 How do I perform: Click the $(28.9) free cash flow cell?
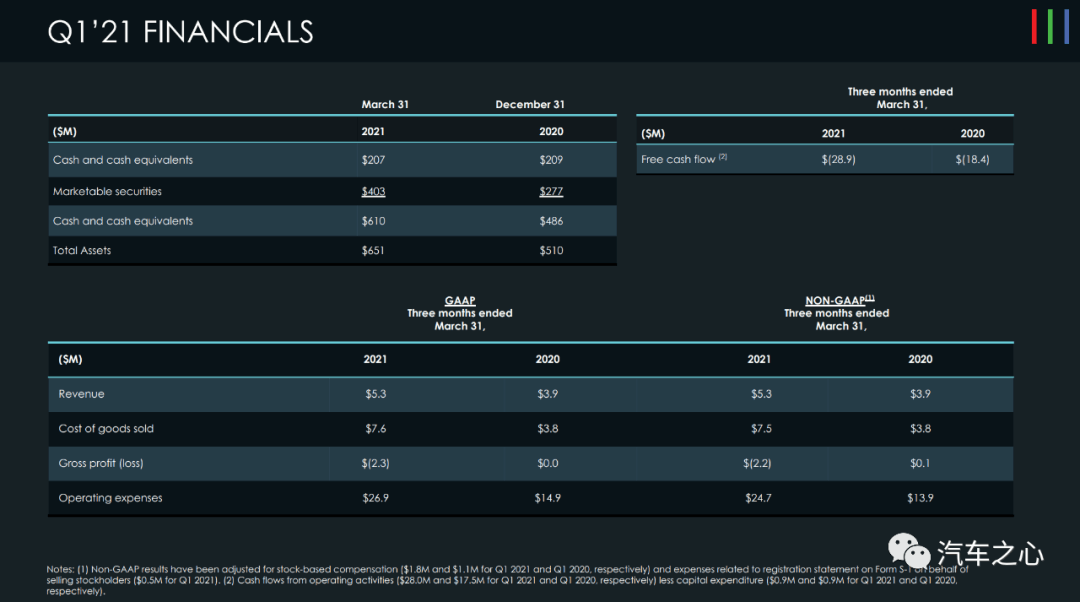click(838, 159)
